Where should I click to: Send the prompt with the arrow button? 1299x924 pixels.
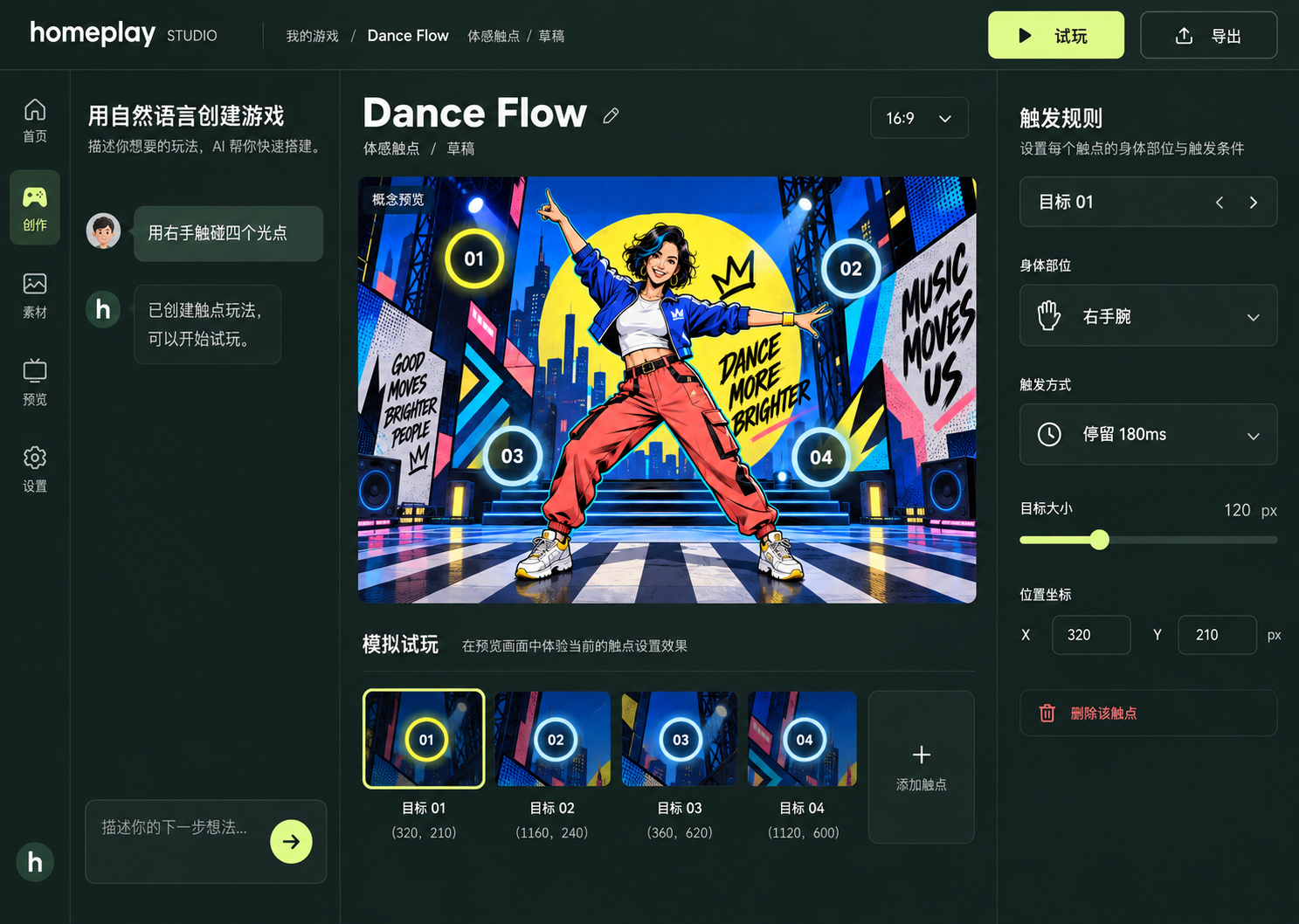click(x=291, y=841)
